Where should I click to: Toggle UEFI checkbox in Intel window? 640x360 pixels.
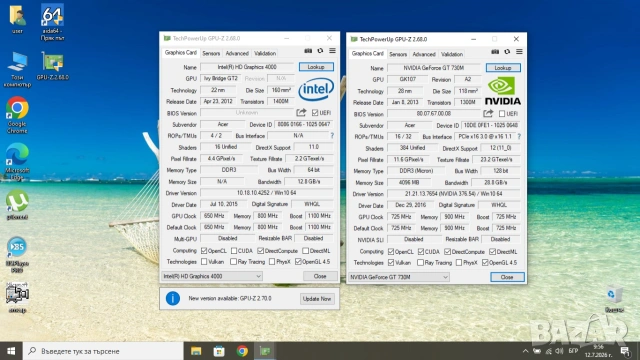click(315, 112)
